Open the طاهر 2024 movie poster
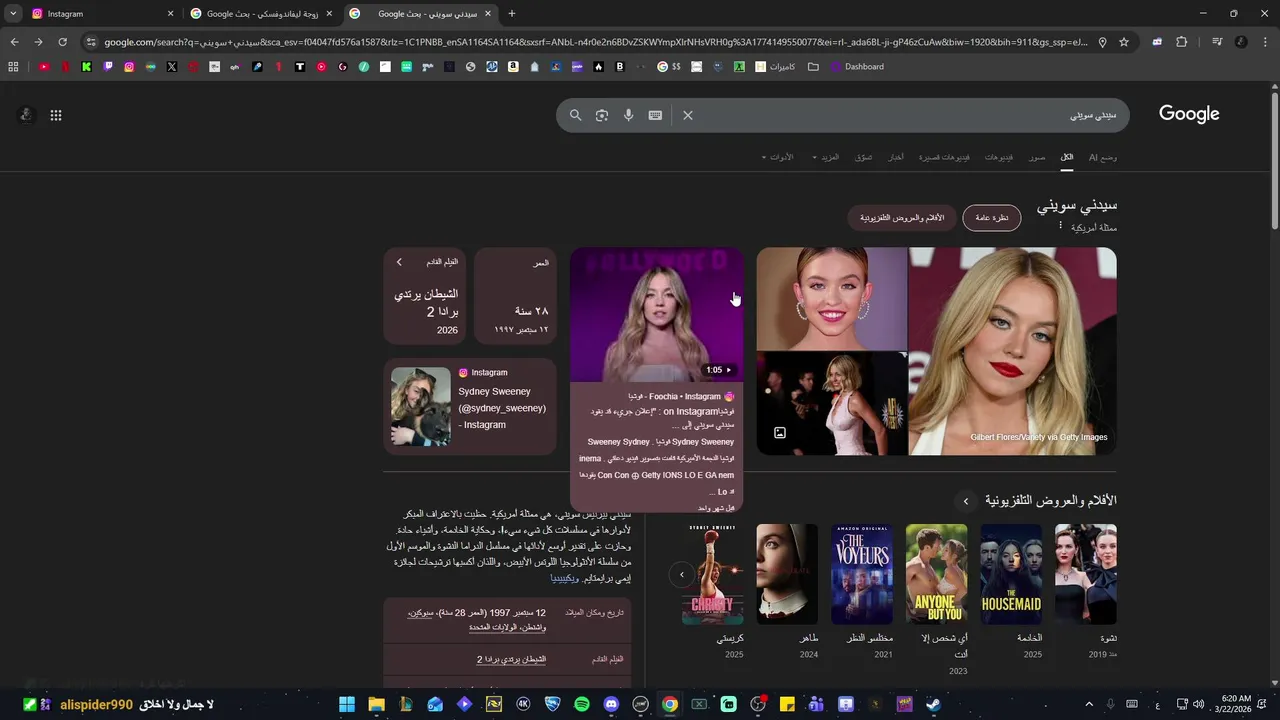Image resolution: width=1280 pixels, height=720 pixels. pyautogui.click(x=787, y=574)
